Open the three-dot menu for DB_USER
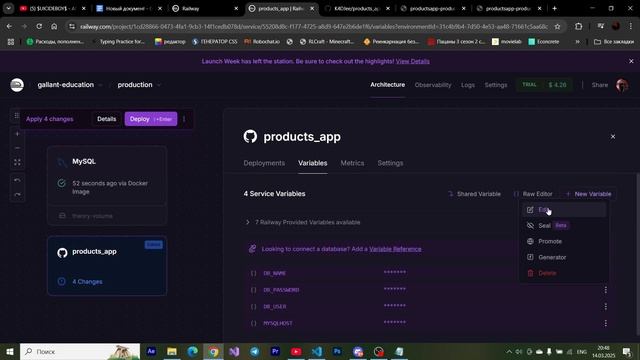Viewport: 640px width, 360px height. [606, 307]
